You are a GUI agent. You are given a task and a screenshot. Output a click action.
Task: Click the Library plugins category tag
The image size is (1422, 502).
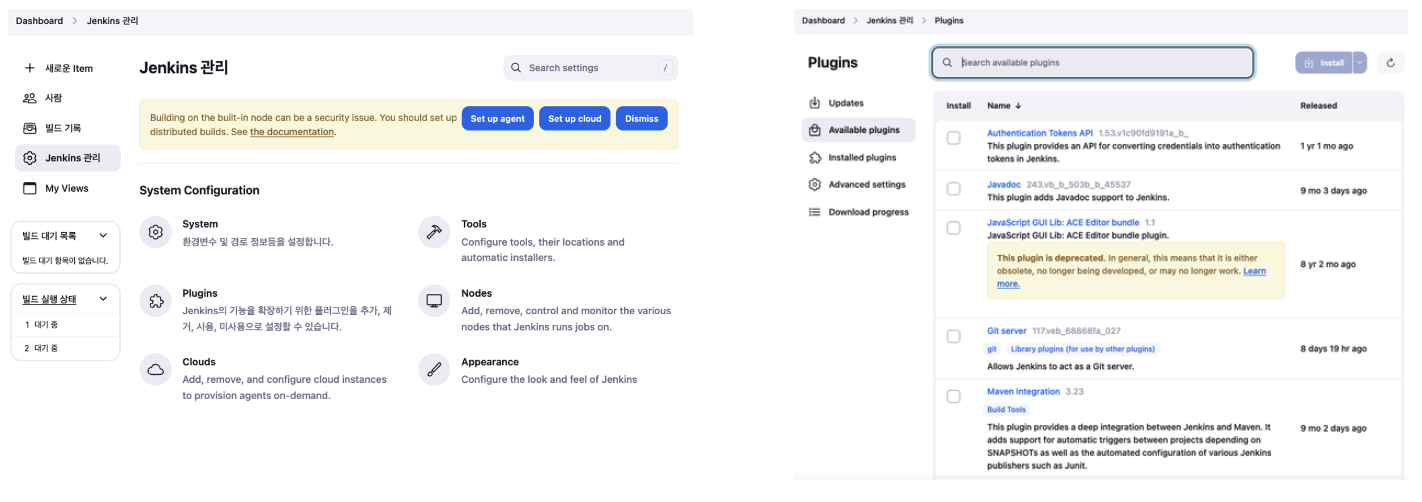click(1083, 349)
